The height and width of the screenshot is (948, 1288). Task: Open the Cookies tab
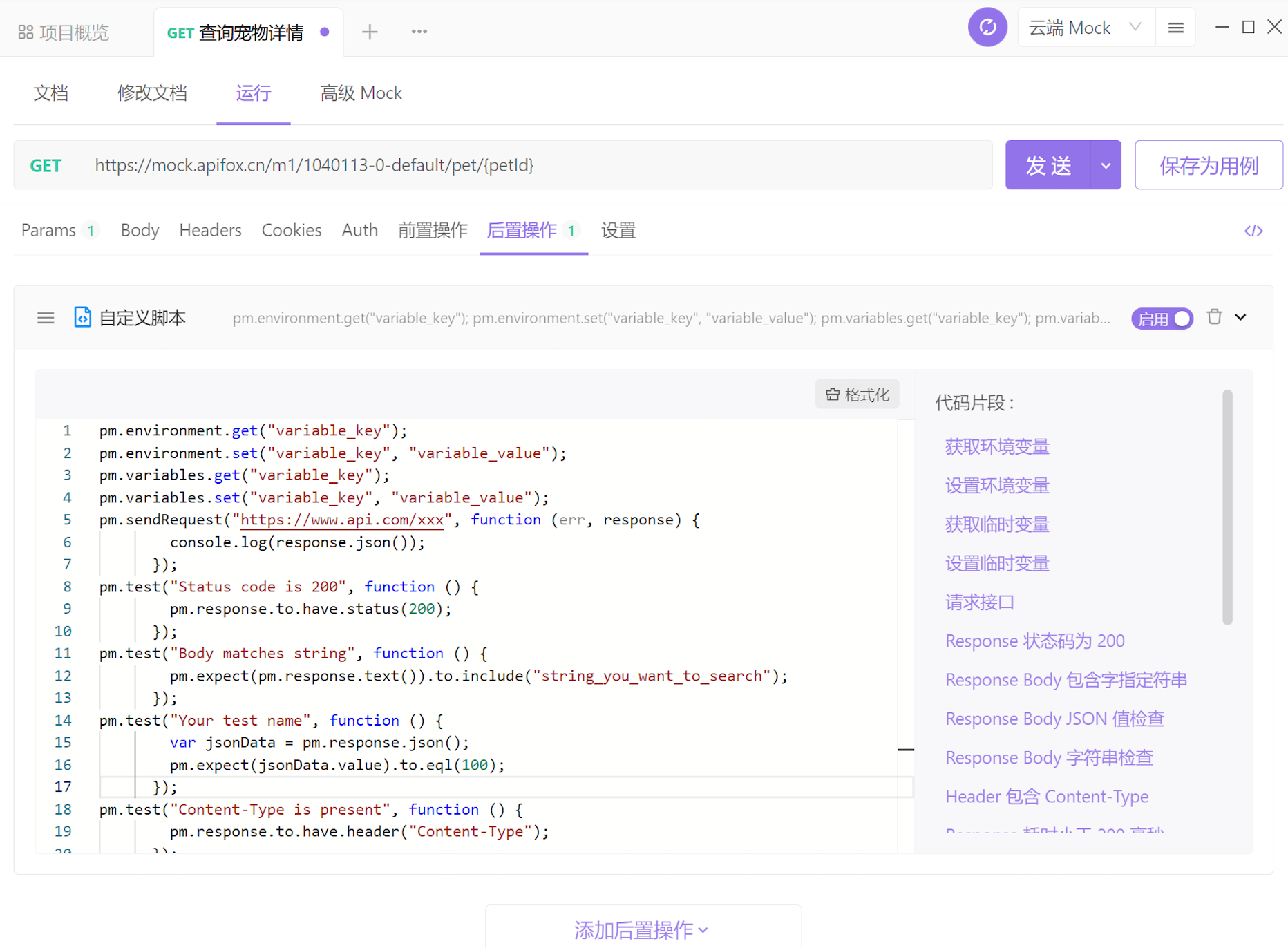click(x=292, y=230)
